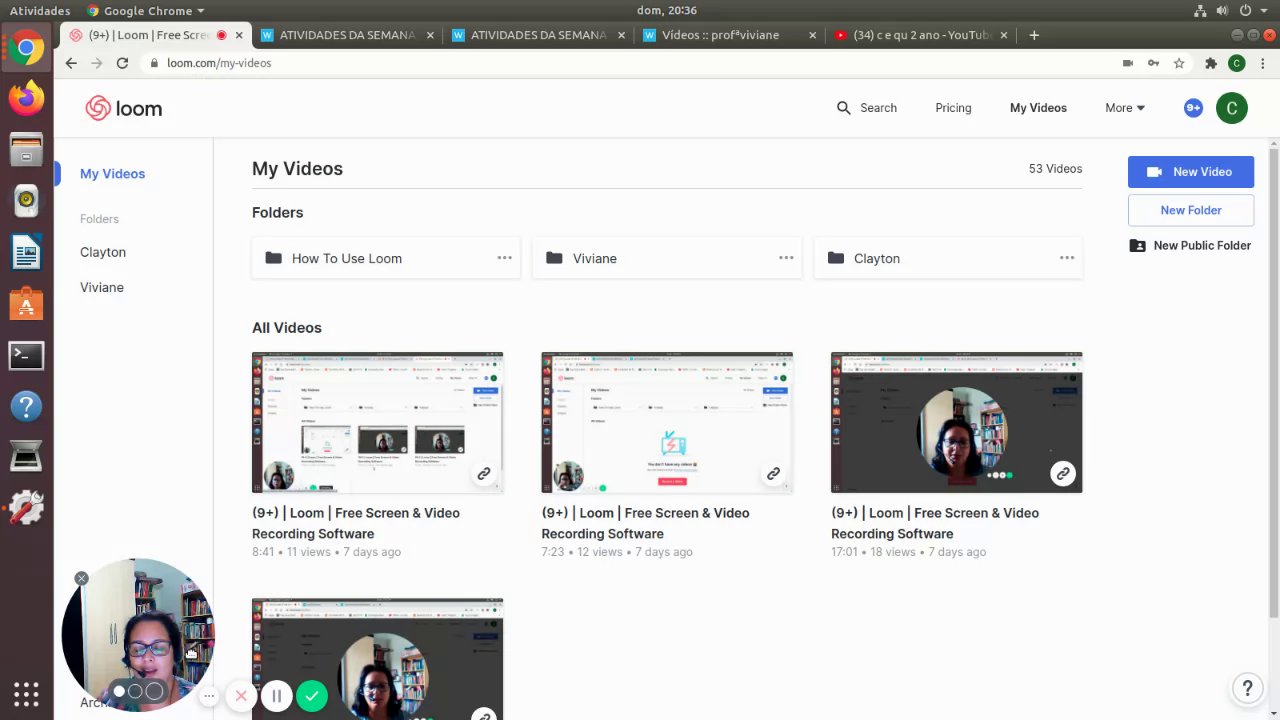
Task: Pause the Loom recording
Action: pyautogui.click(x=277, y=695)
